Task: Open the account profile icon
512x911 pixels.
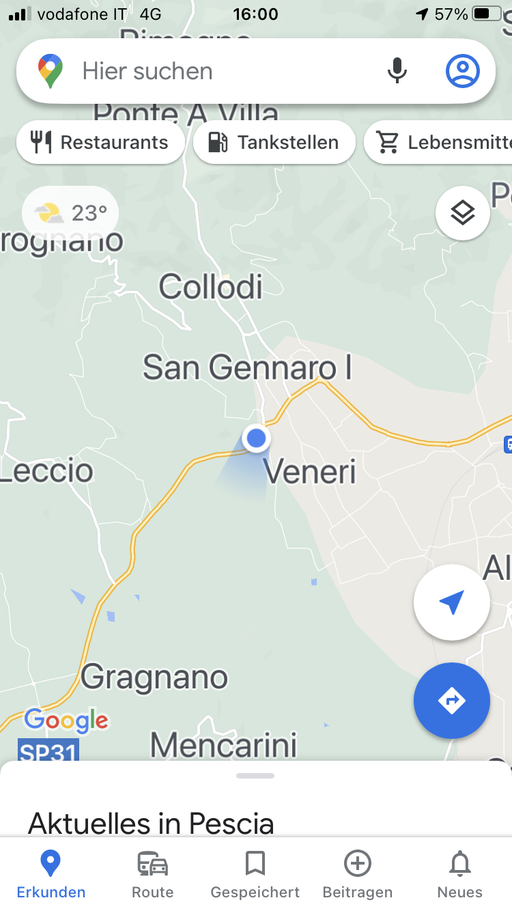Action: (x=463, y=71)
